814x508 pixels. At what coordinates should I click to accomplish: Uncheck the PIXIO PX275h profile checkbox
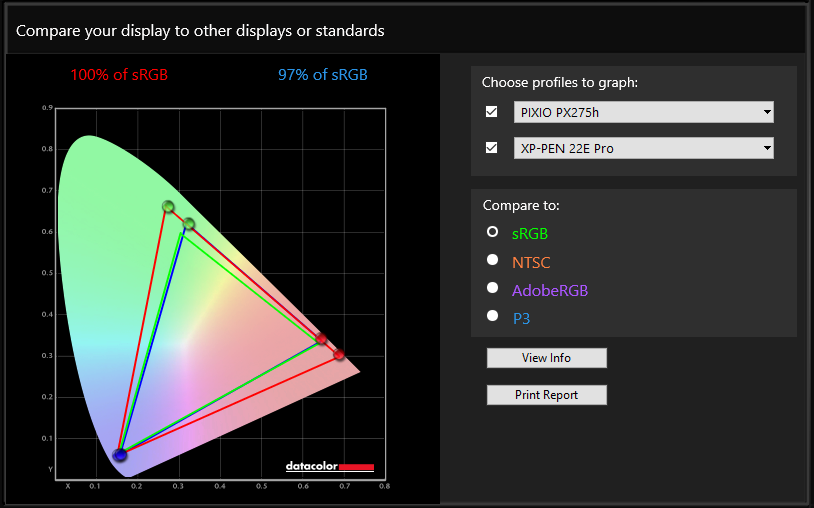click(x=492, y=112)
